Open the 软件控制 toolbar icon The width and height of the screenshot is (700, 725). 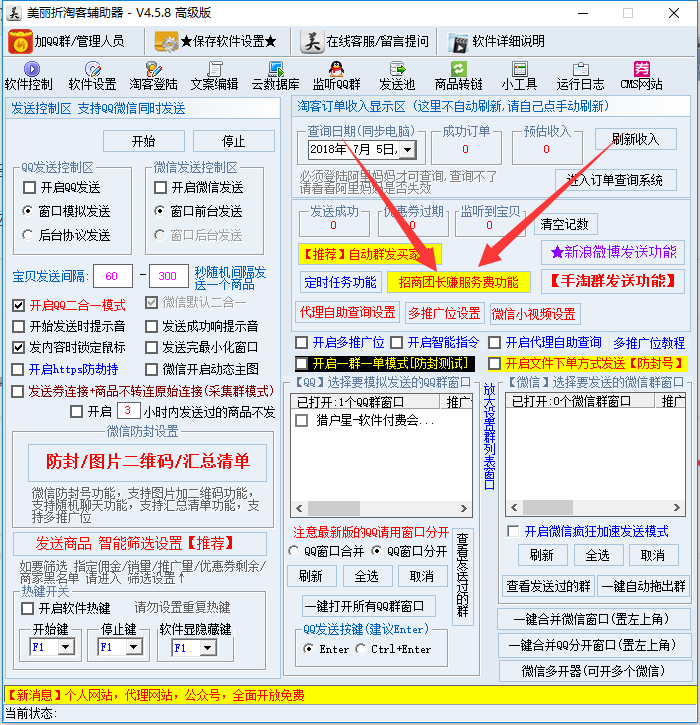click(31, 69)
